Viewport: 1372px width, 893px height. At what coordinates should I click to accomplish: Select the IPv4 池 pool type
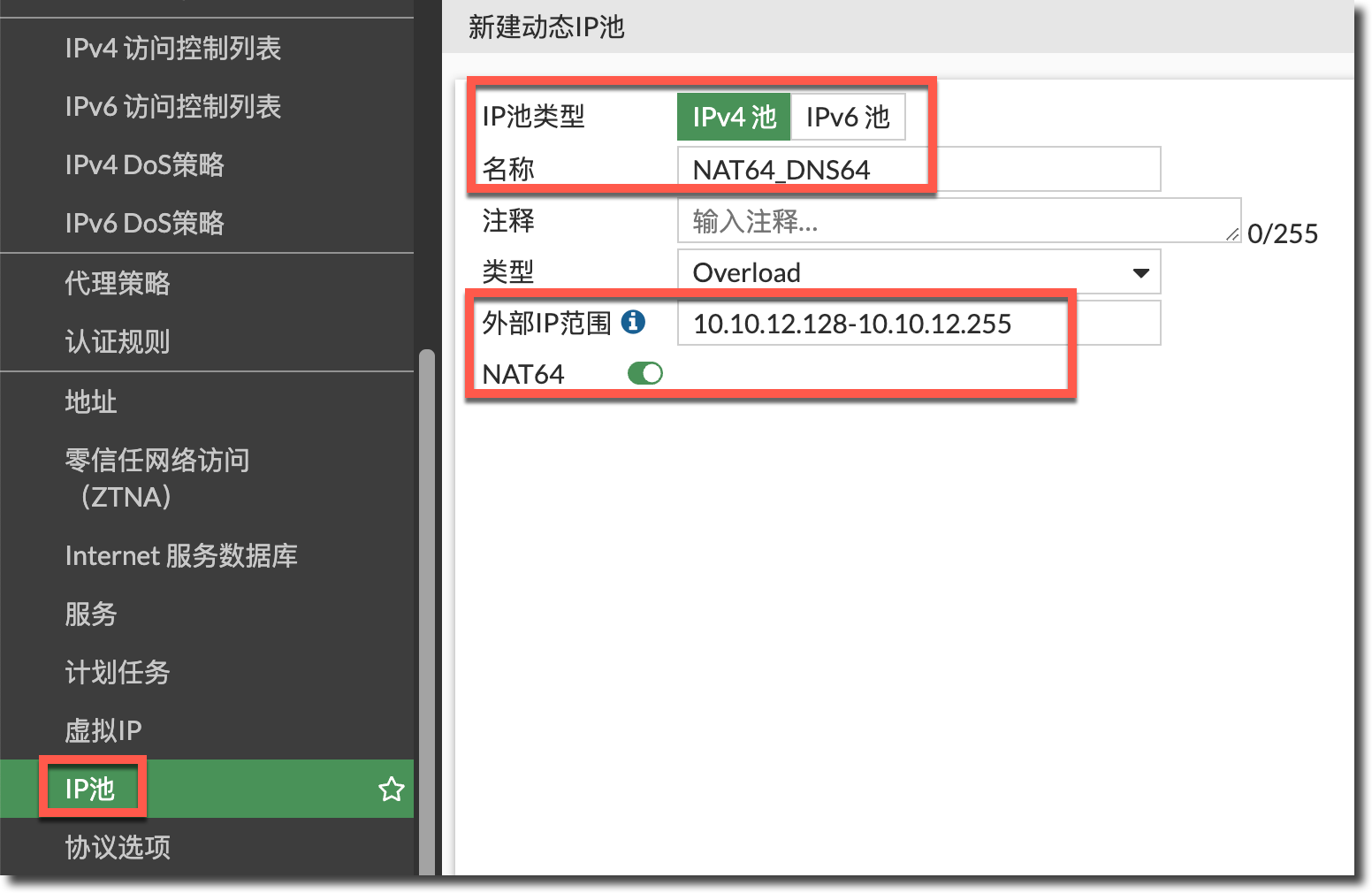[733, 117]
